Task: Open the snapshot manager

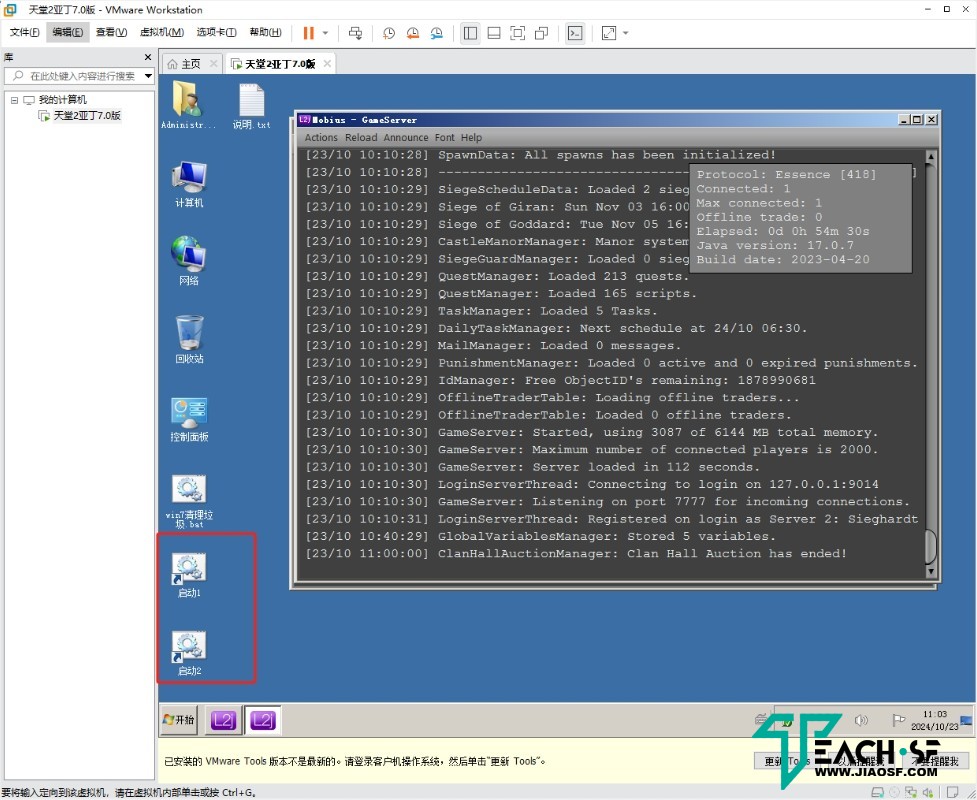Action: (x=437, y=33)
